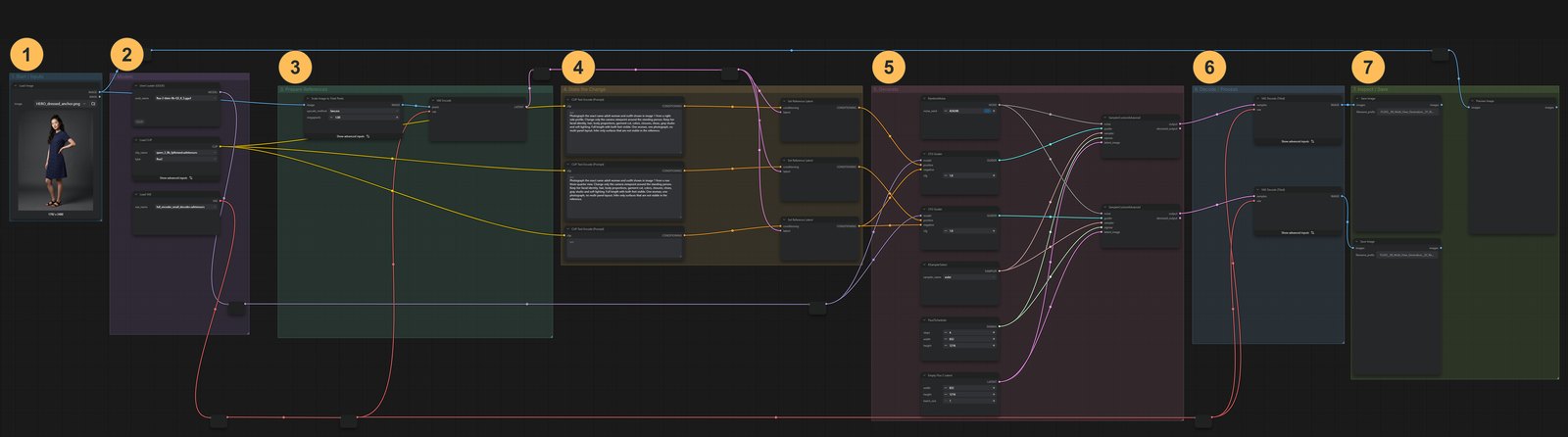Open the vae_name dropdown in Load VAE
The width and height of the screenshot is (1568, 437).
pyautogui.click(x=185, y=207)
